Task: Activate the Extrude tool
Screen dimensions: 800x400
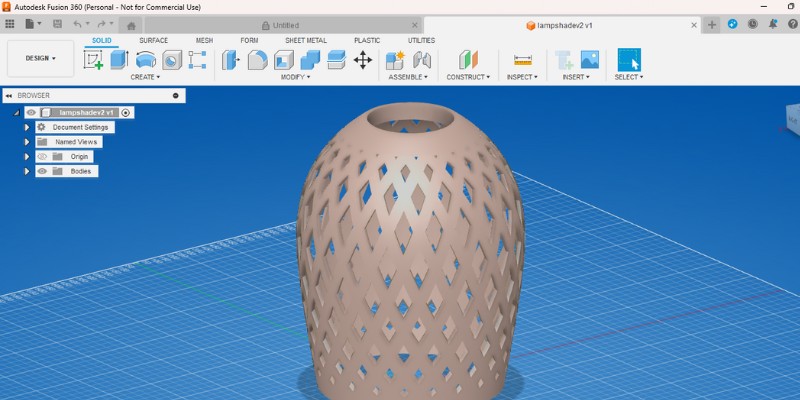Action: point(119,60)
